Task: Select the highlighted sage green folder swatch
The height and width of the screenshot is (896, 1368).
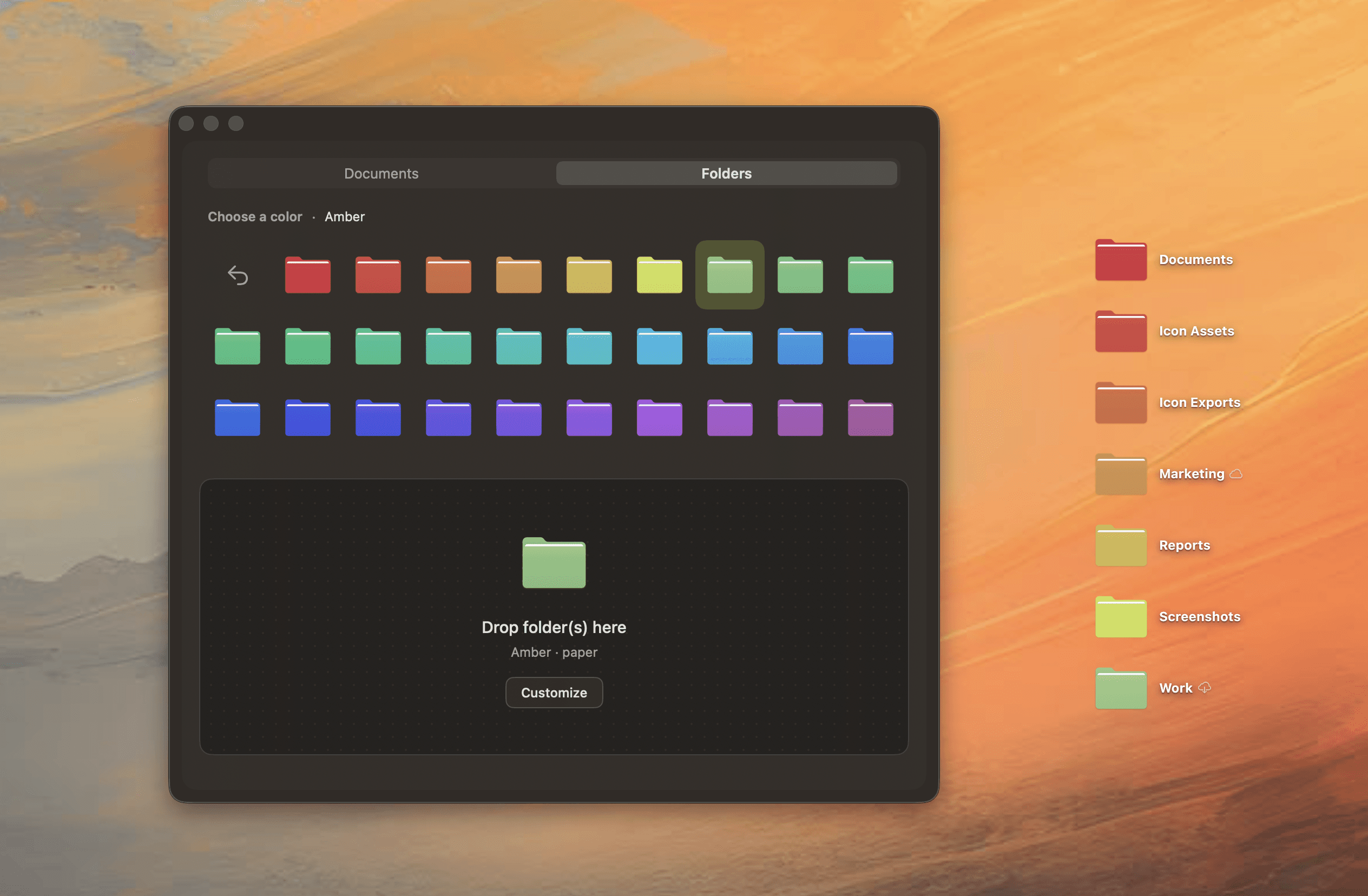Action: point(729,275)
